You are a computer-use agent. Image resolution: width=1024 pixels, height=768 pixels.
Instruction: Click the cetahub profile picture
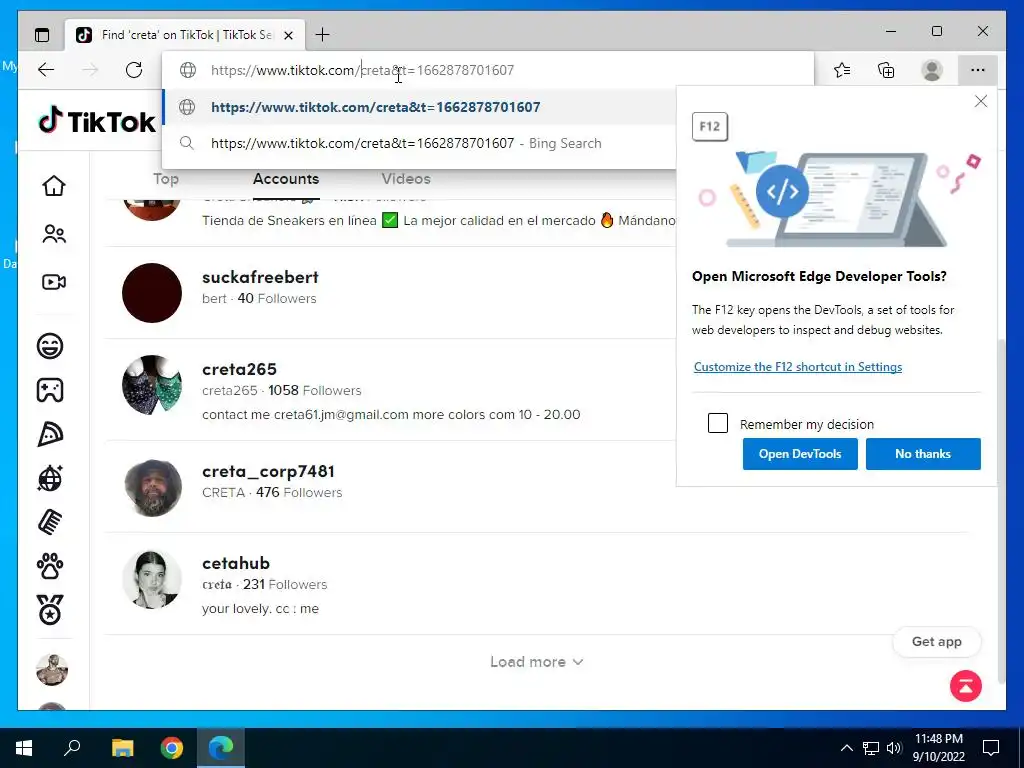click(x=152, y=579)
